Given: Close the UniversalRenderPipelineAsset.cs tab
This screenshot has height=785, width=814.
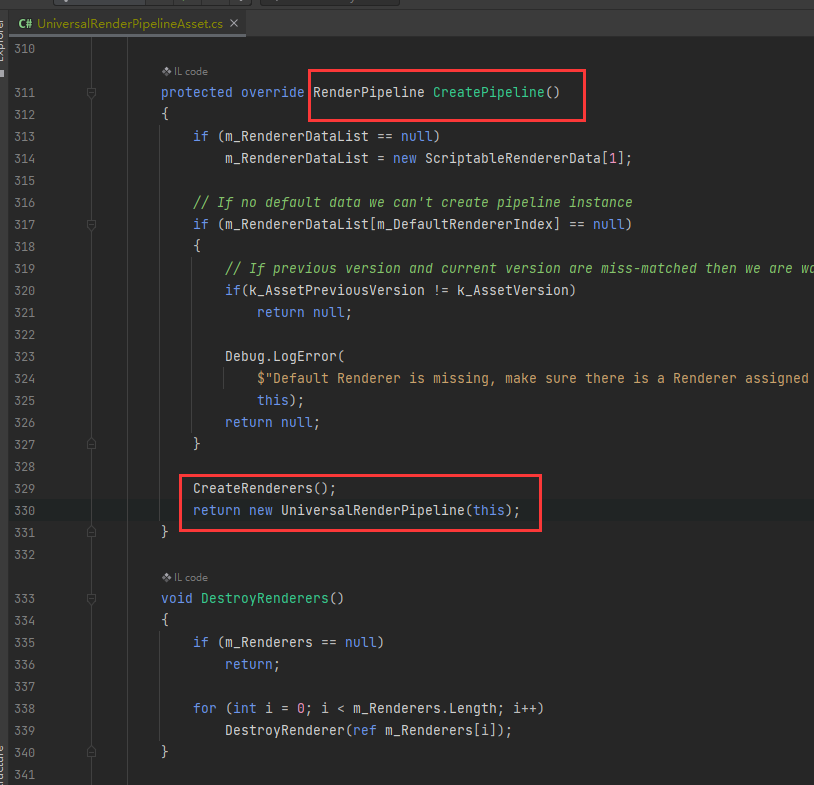Looking at the screenshot, I should (234, 23).
